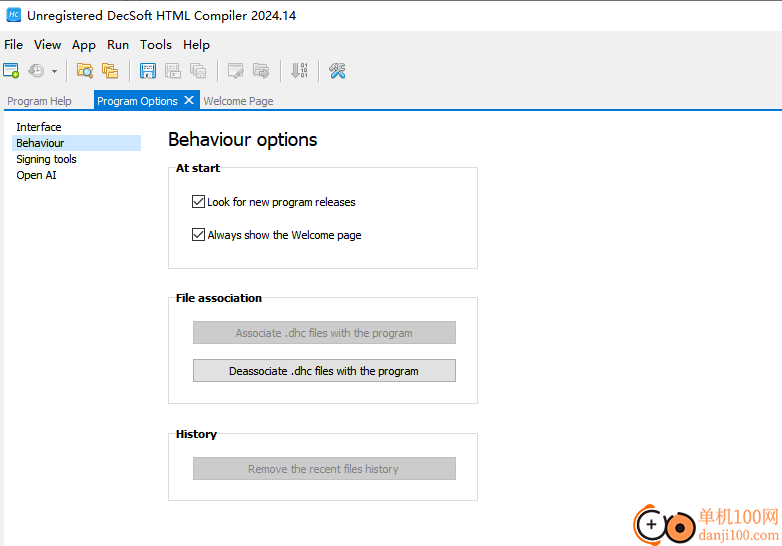Close the Program Options tab

pyautogui.click(x=189, y=100)
